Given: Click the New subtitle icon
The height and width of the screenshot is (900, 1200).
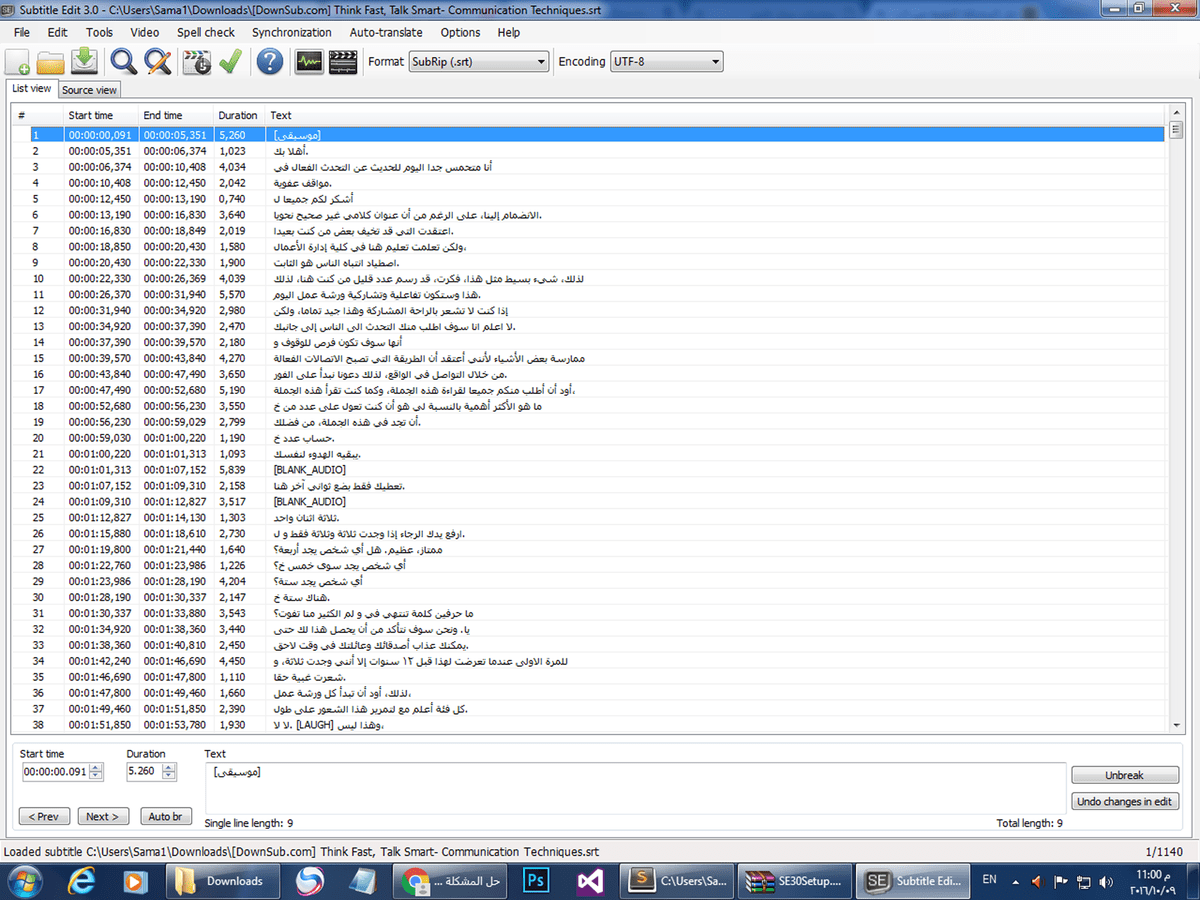Looking at the screenshot, I should pos(18,62).
